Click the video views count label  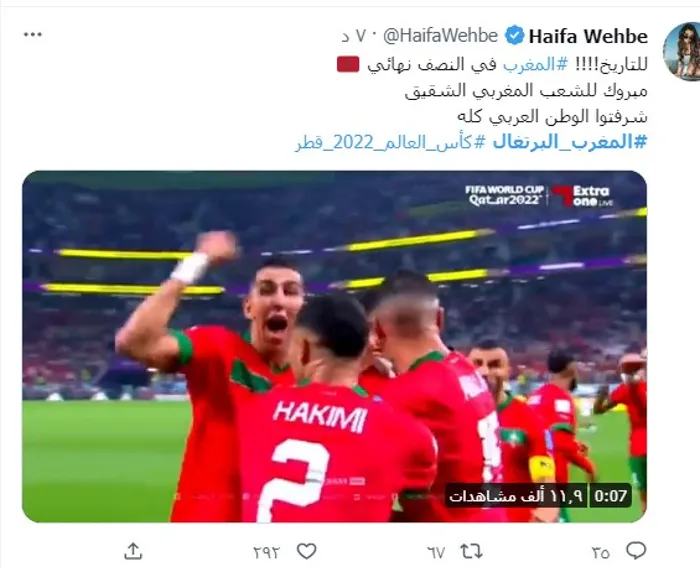point(517,496)
